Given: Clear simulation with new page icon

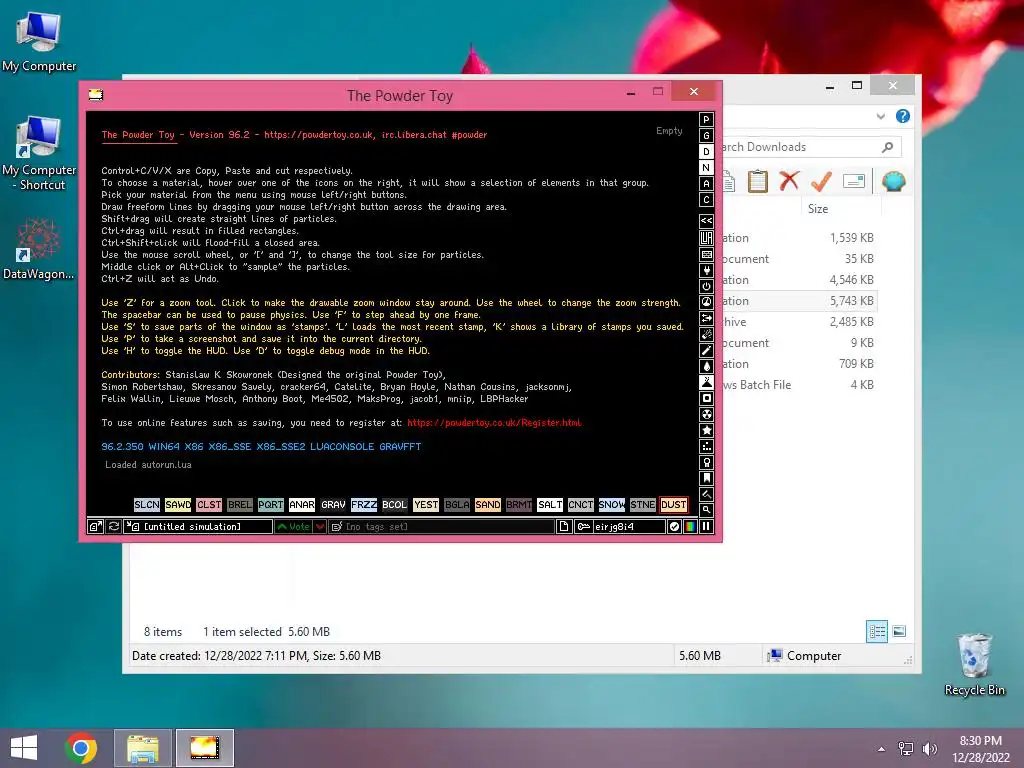Looking at the screenshot, I should tap(564, 526).
